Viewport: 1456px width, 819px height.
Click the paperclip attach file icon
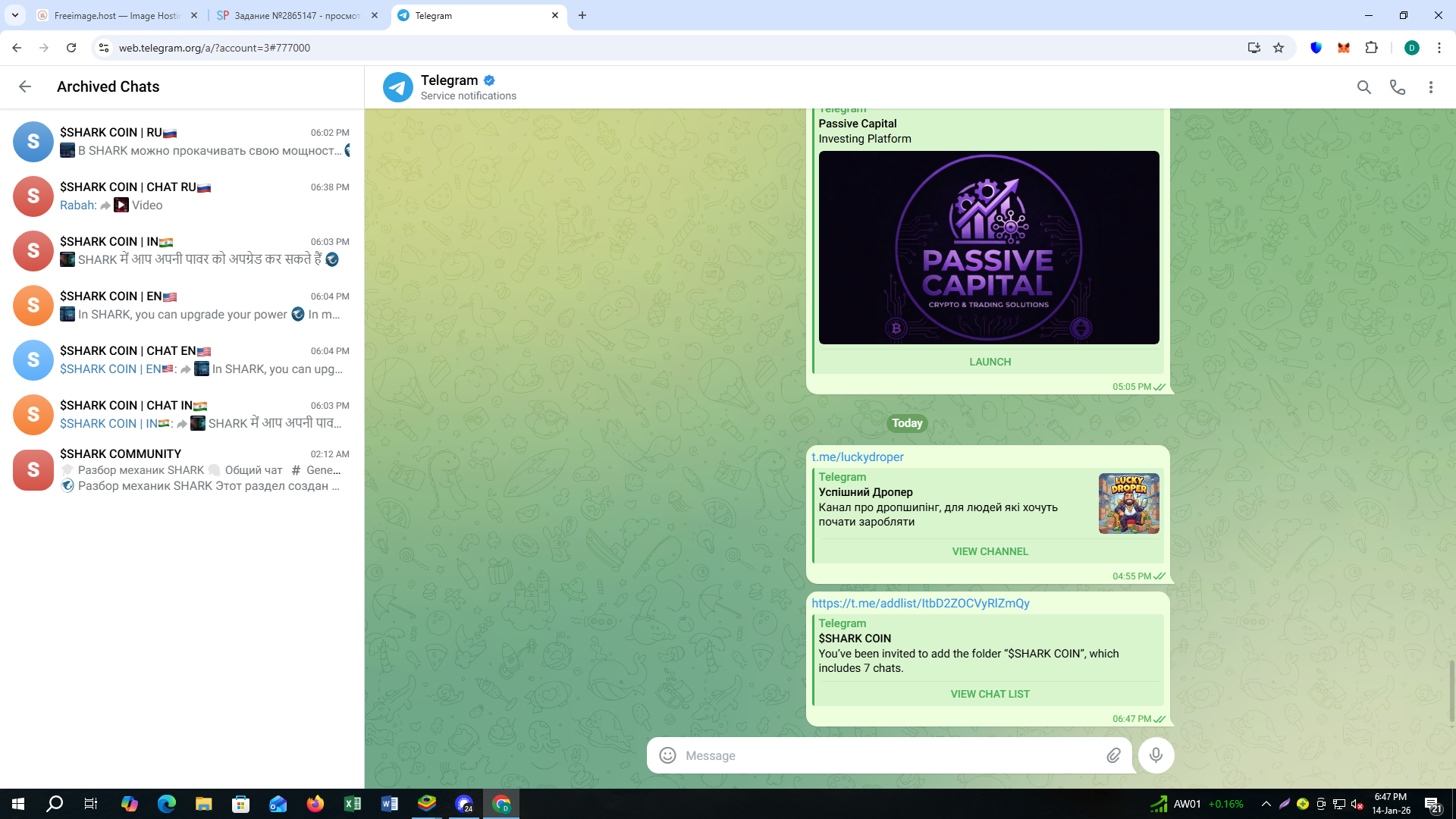point(1112,755)
